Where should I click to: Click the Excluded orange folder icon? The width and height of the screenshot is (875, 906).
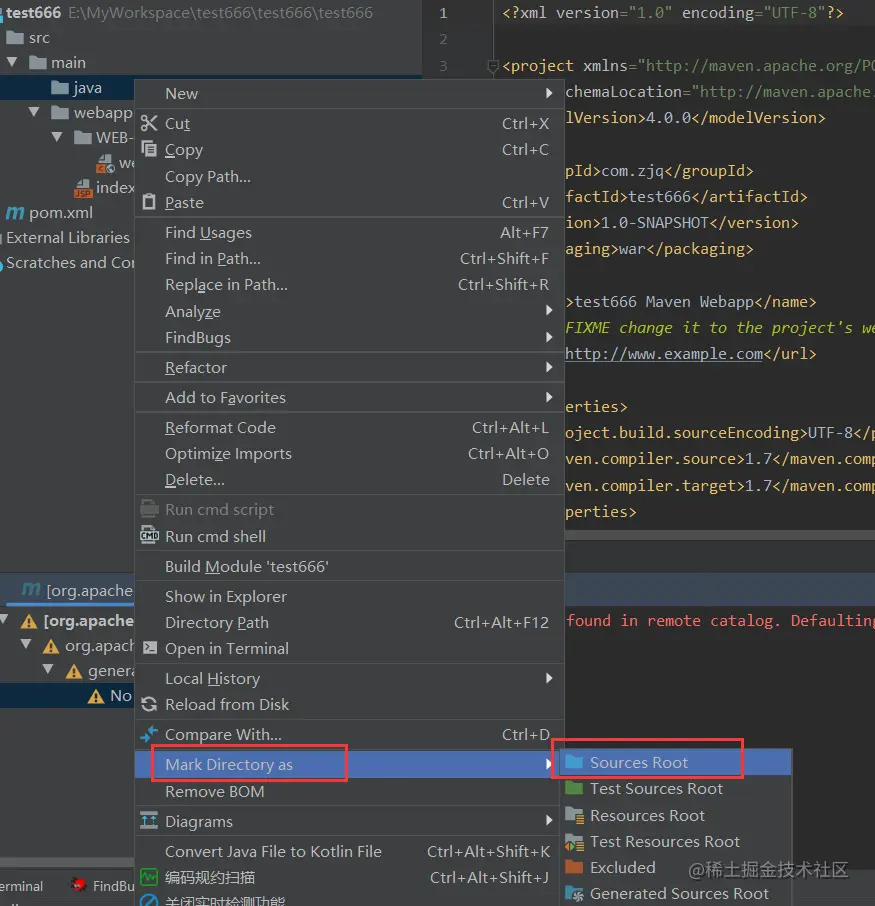pyautogui.click(x=574, y=867)
